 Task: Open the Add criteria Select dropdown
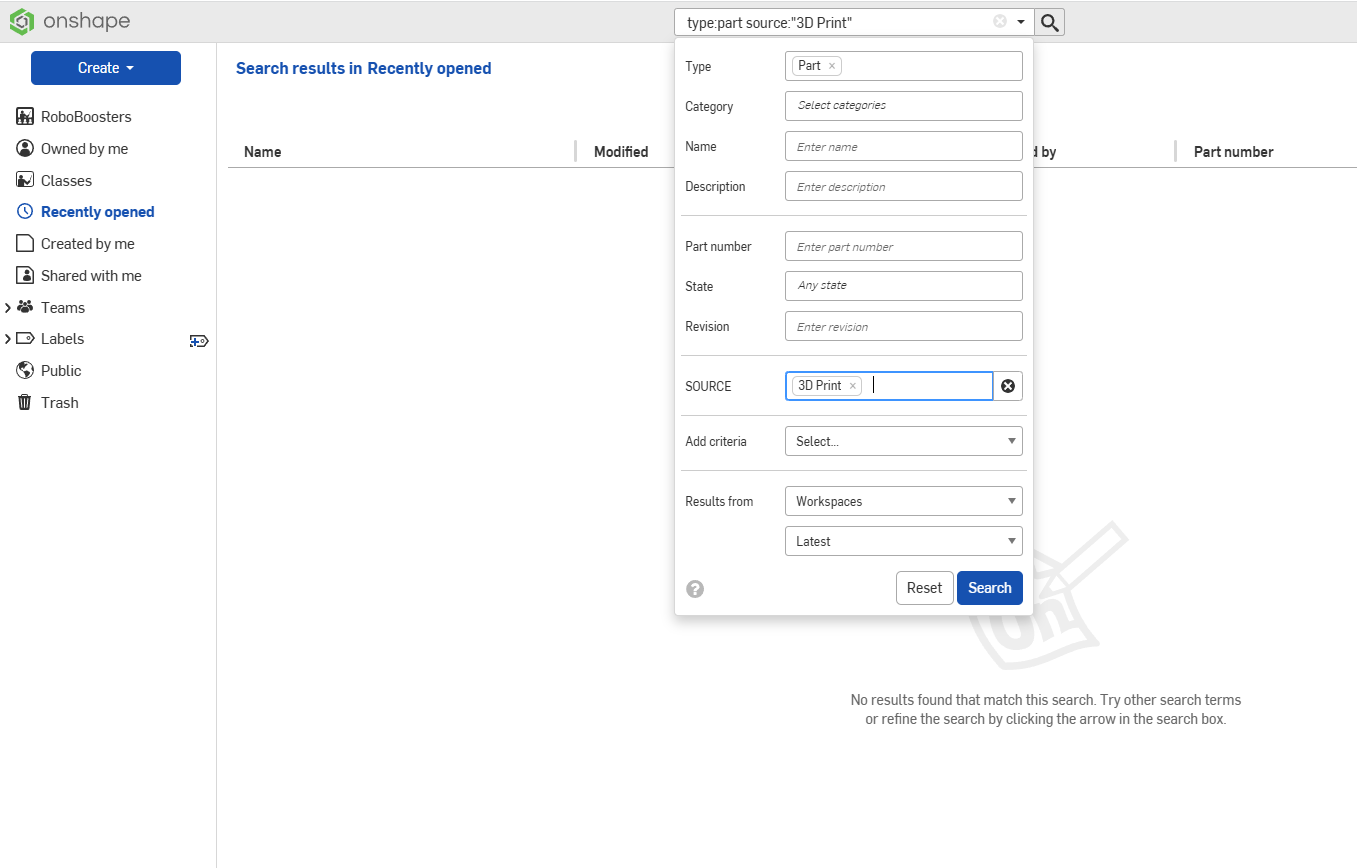click(904, 441)
